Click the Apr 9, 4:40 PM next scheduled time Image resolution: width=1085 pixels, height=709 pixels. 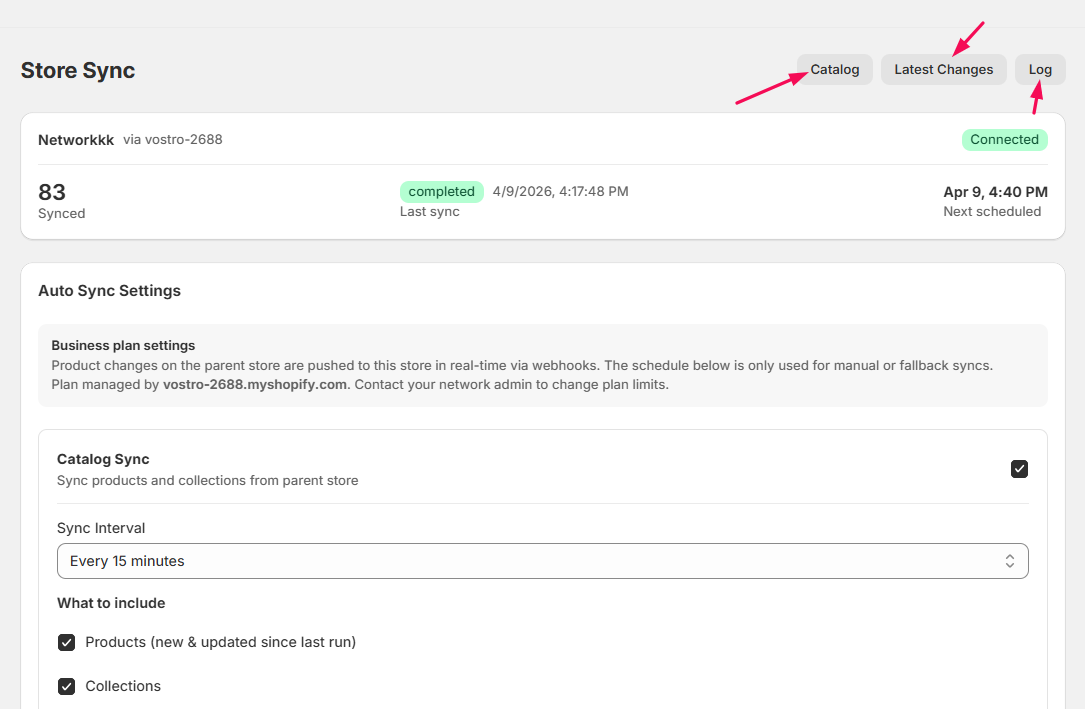995,192
